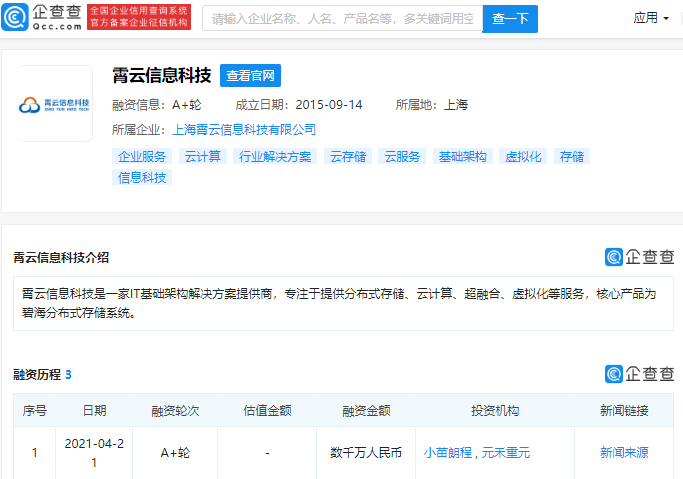Image resolution: width=683 pixels, height=479 pixels.
Task: Click the 融资轮次 column header
Action: click(x=175, y=411)
